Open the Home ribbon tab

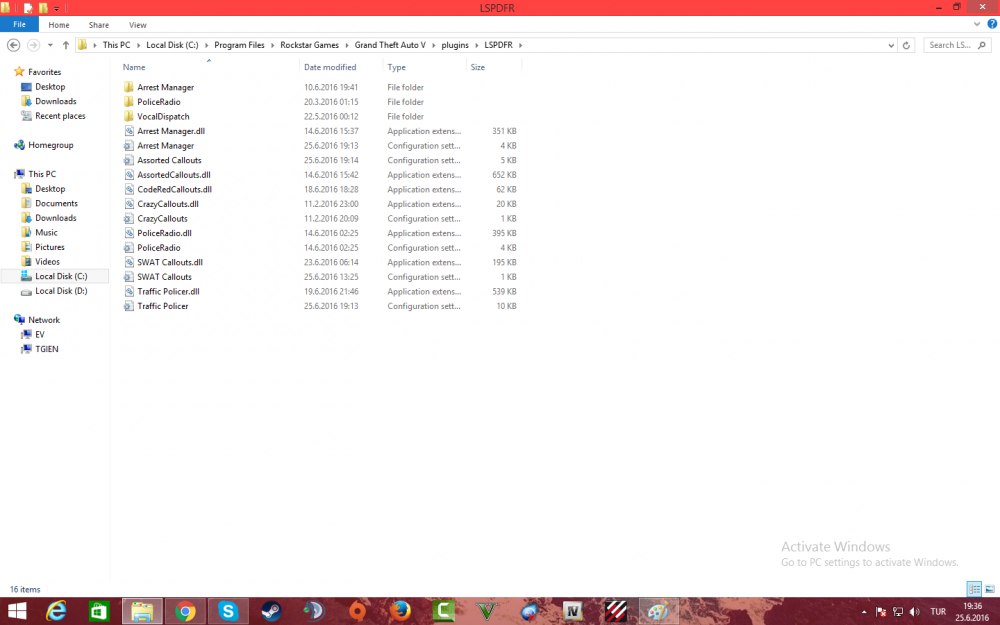point(59,25)
